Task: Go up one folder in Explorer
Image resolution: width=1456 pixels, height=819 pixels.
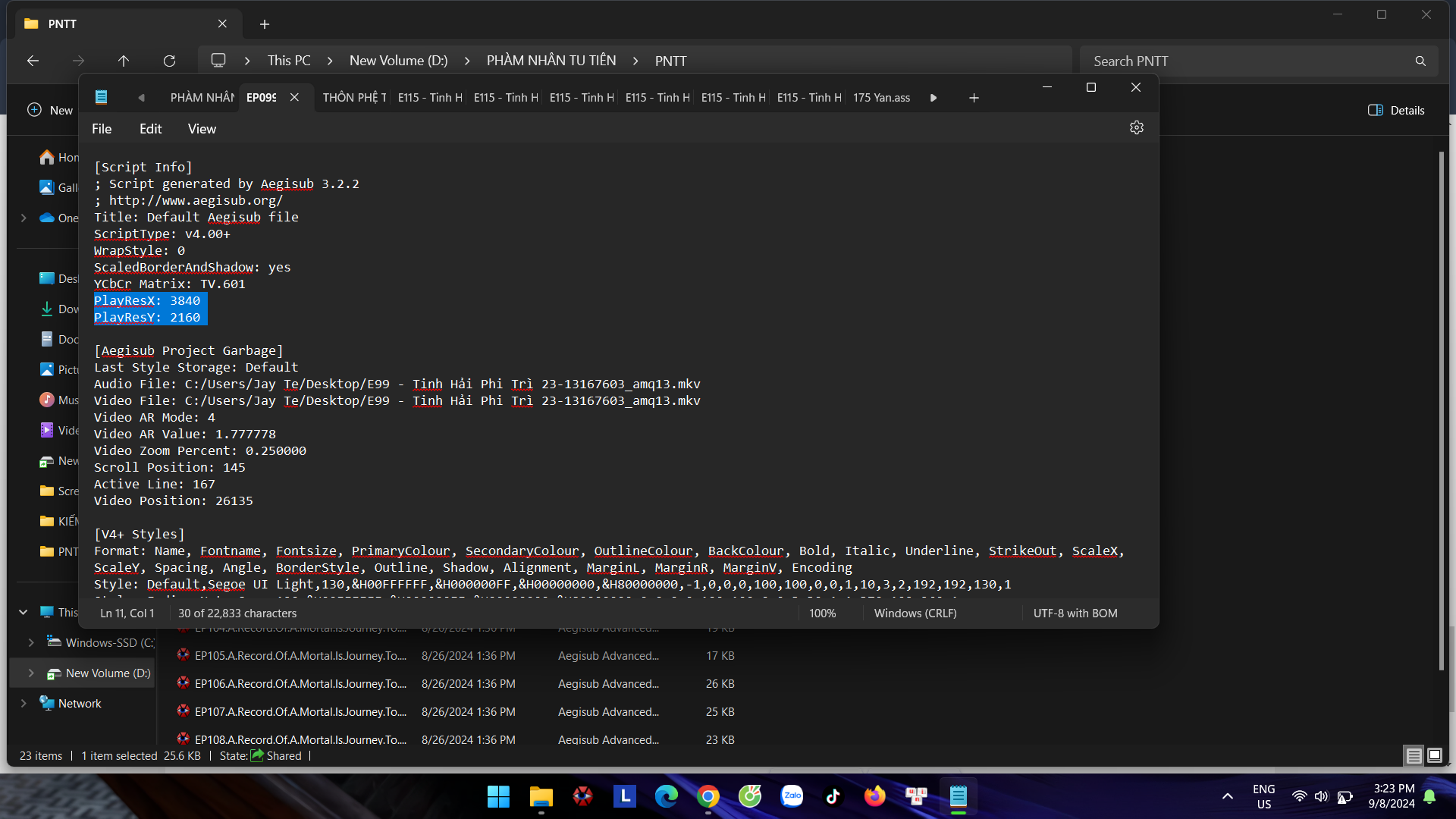Action: (124, 61)
